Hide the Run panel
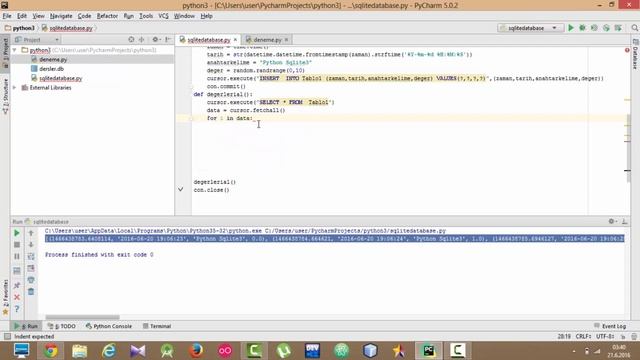640x360 pixels. pyautogui.click(x=624, y=221)
